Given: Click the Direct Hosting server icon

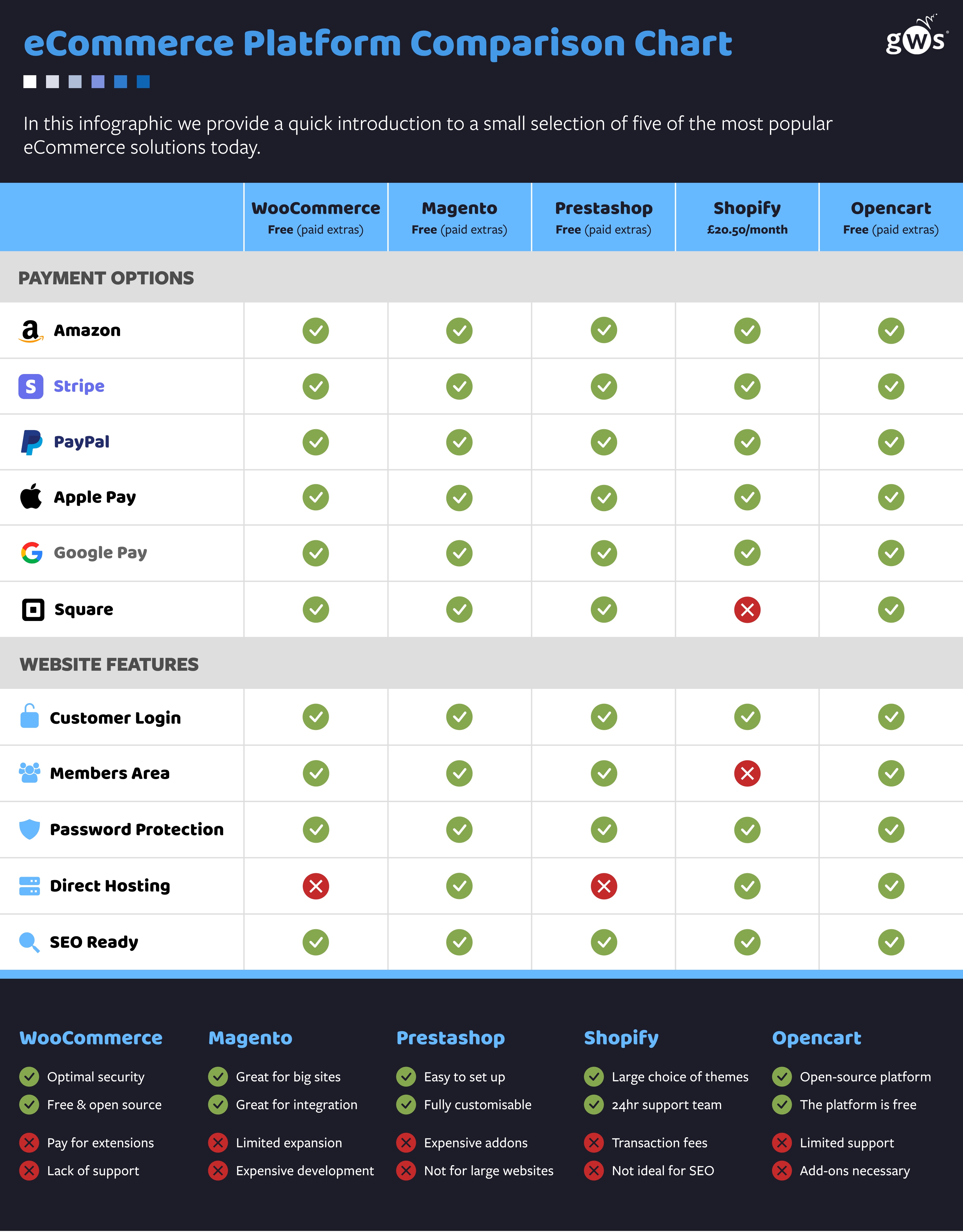Looking at the screenshot, I should [29, 886].
